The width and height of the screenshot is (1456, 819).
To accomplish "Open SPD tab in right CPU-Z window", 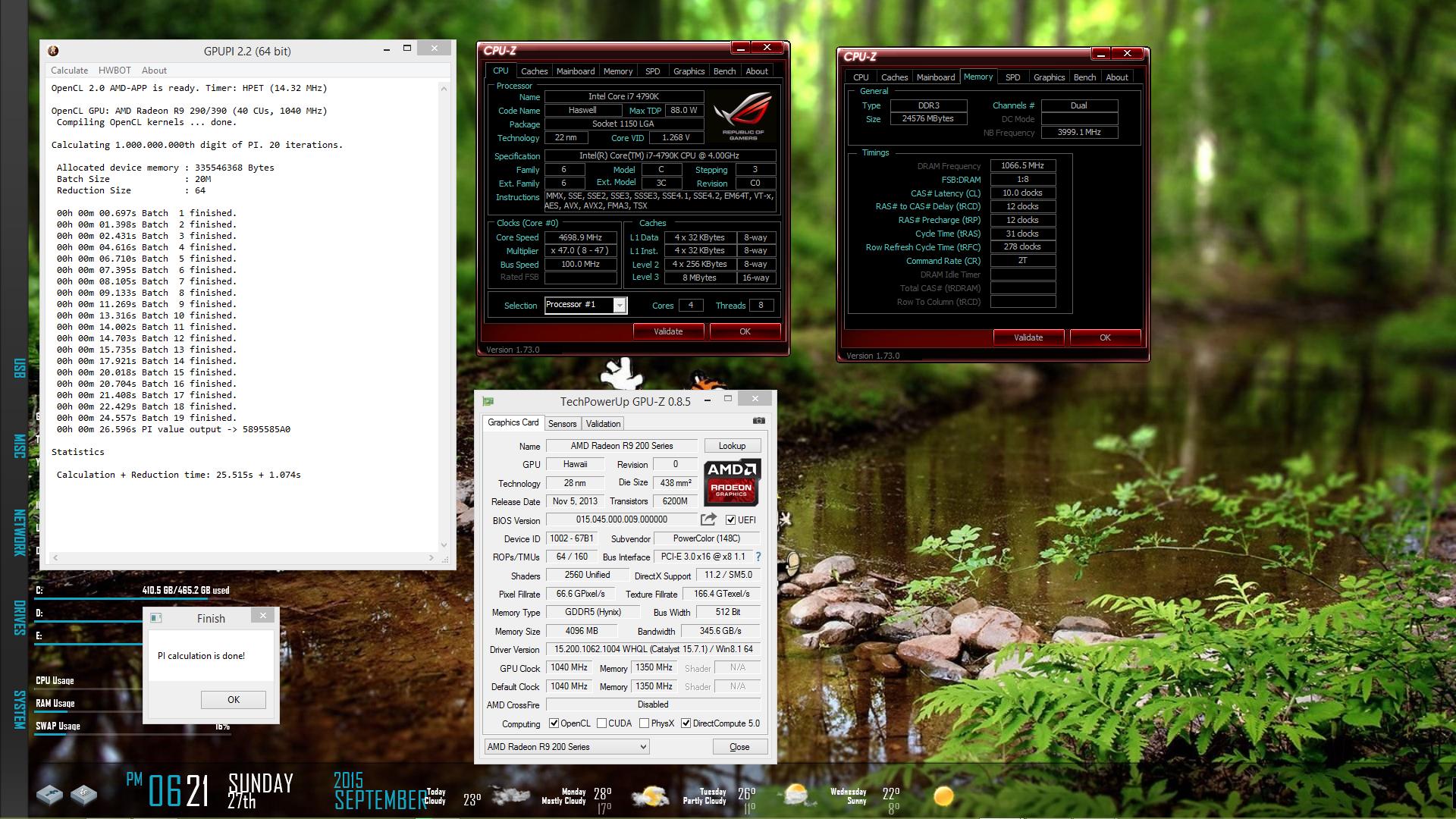I will click(x=1012, y=77).
